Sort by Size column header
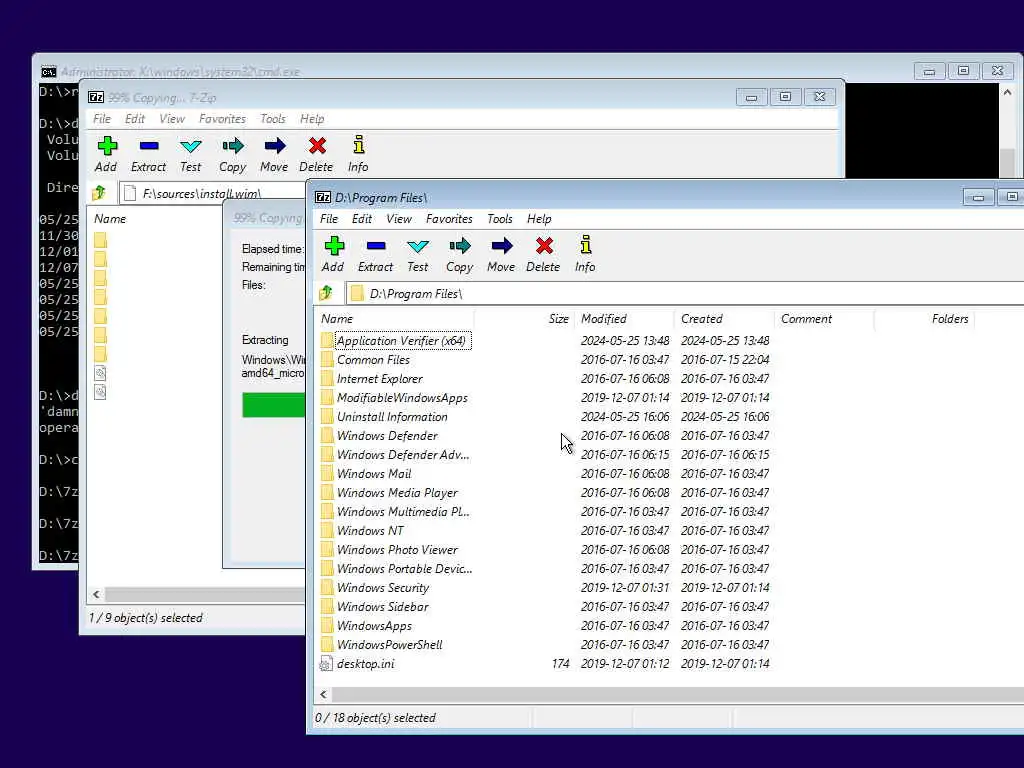Screen dimensions: 1024x768 (524, 319)
